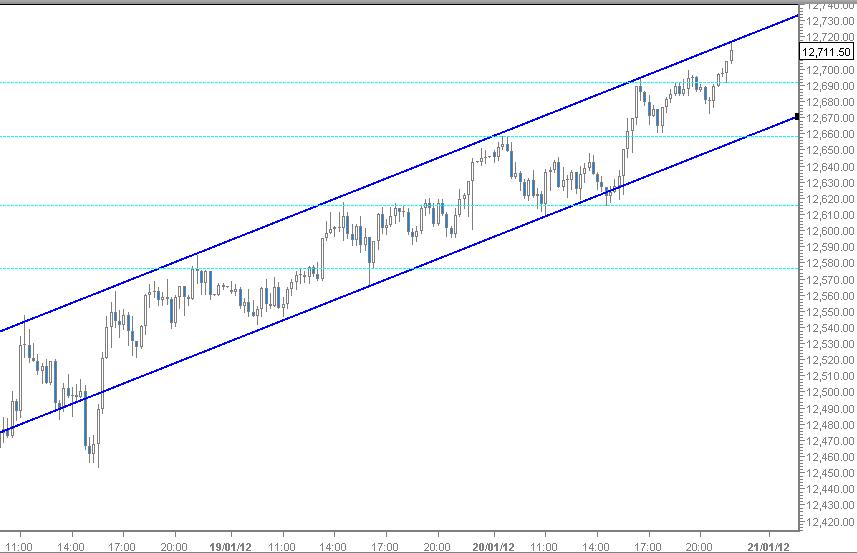The height and width of the screenshot is (553, 857).
Task: Click the current price tag 12,711.50
Action: click(826, 52)
